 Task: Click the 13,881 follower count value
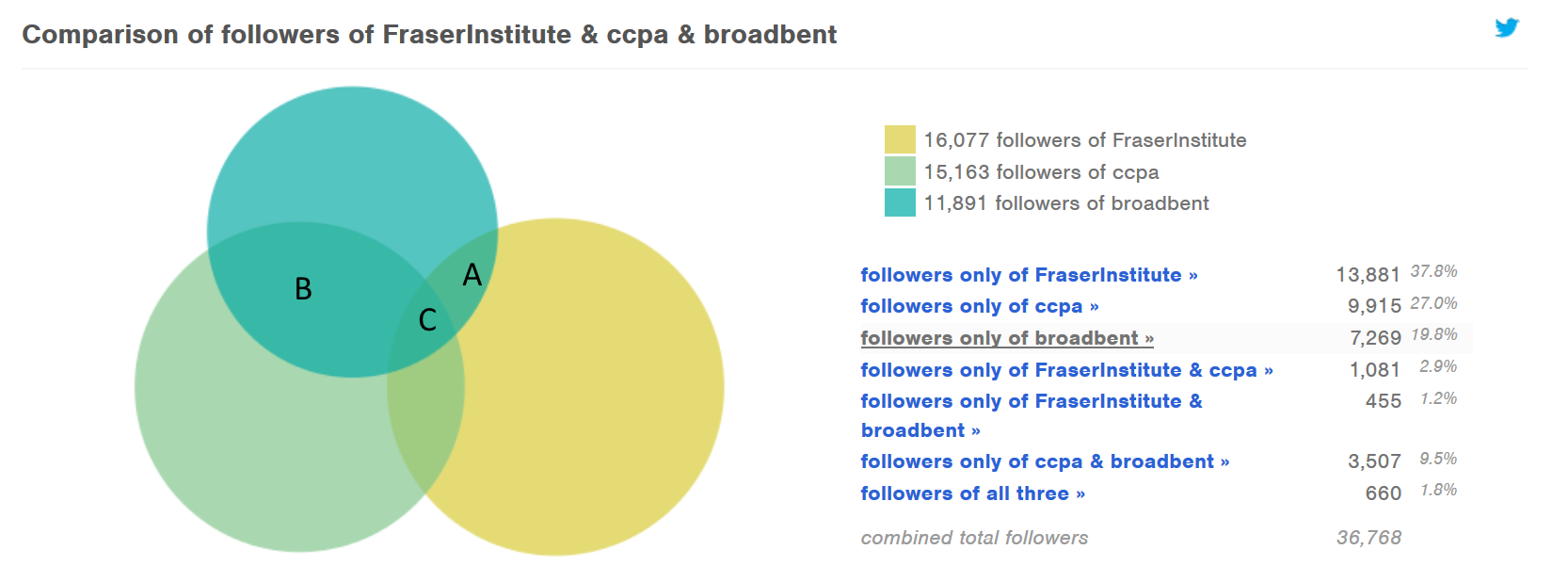point(1368,275)
